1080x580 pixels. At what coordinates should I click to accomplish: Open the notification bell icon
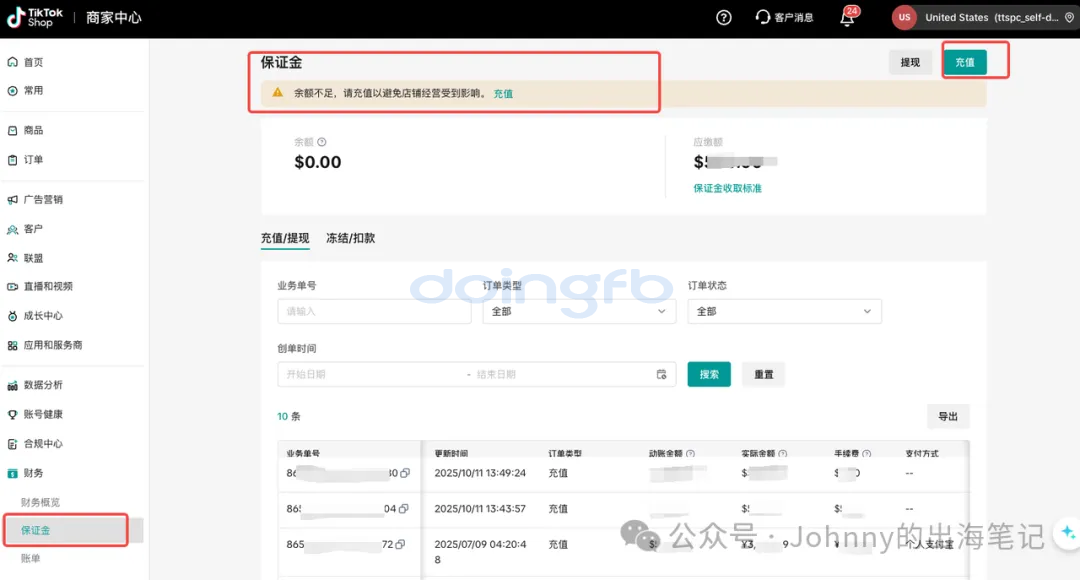point(847,18)
